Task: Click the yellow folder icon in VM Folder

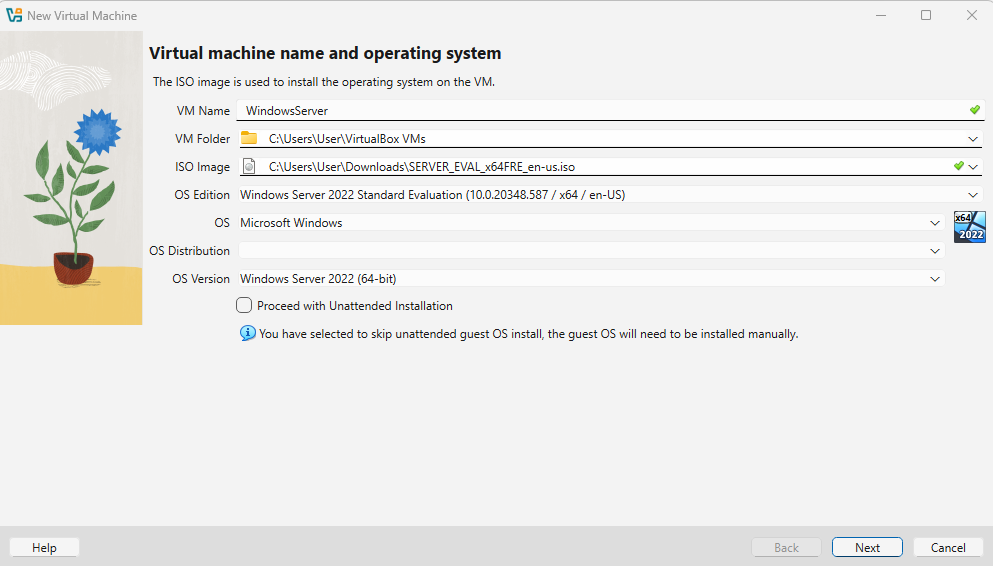Action: click(x=249, y=138)
